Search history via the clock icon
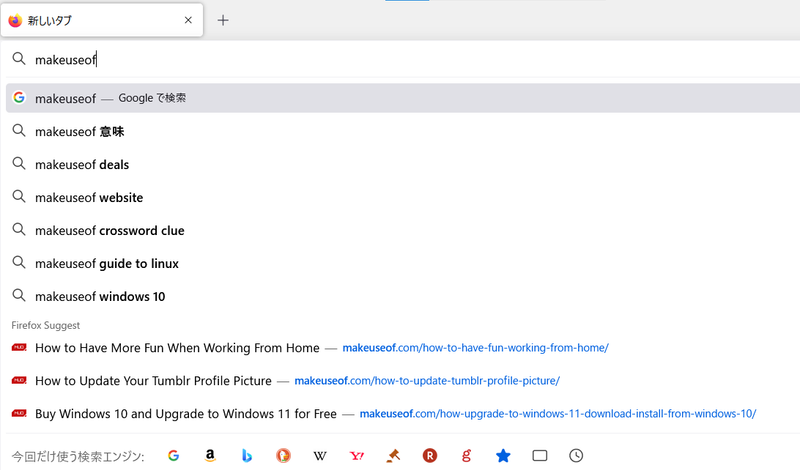The image size is (800, 470). coord(576,456)
